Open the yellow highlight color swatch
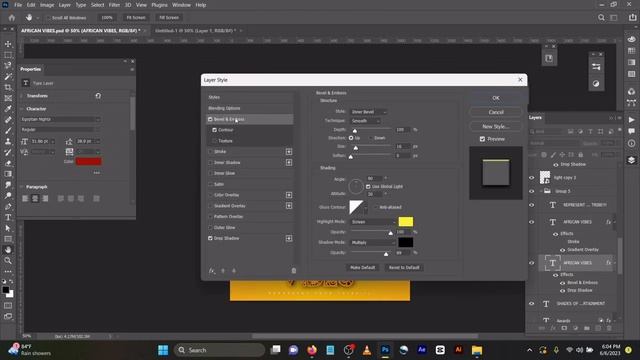Viewport: 640px width, 360px height. (405, 222)
